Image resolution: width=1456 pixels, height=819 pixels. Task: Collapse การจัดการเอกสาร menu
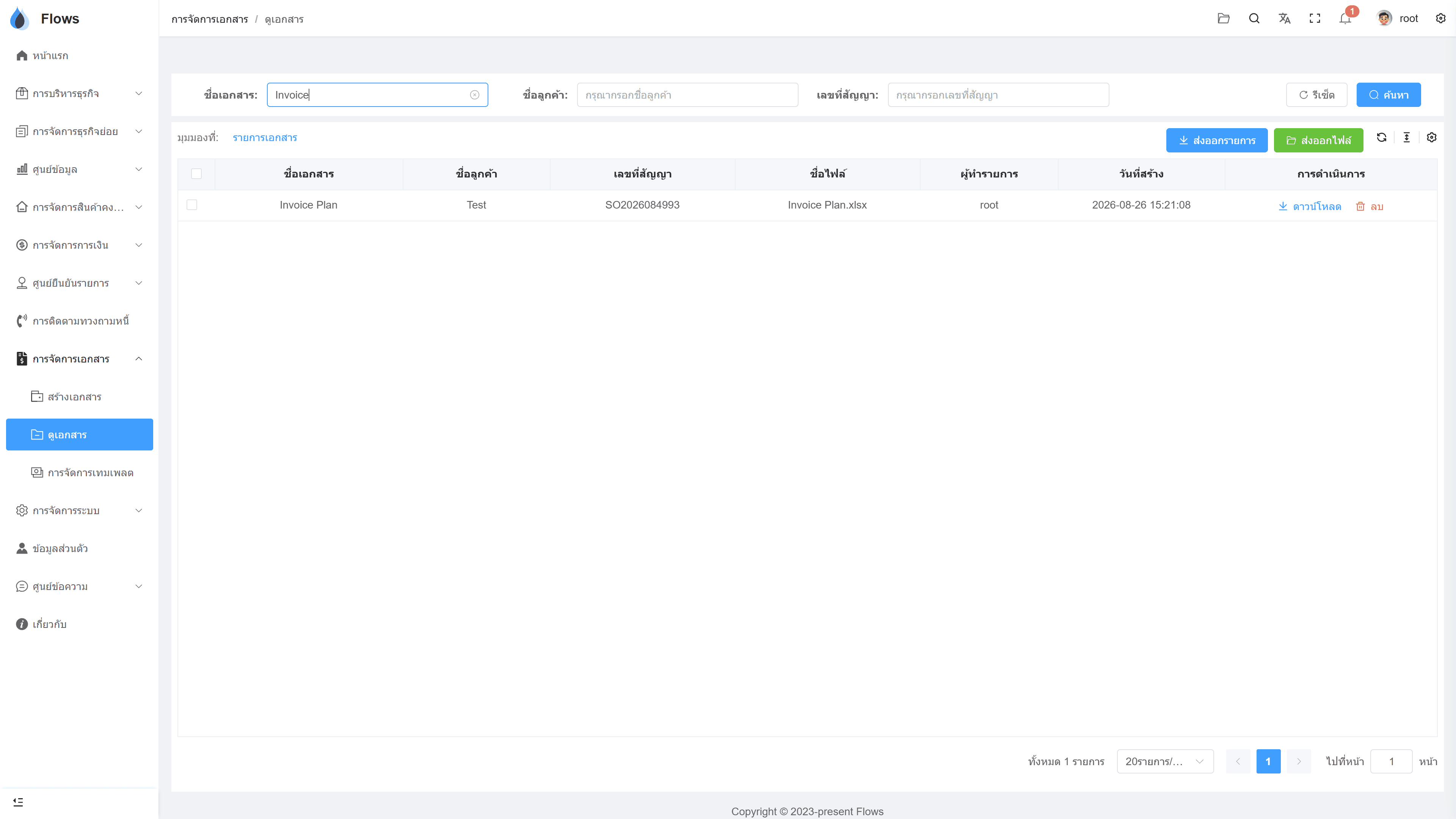tap(79, 359)
